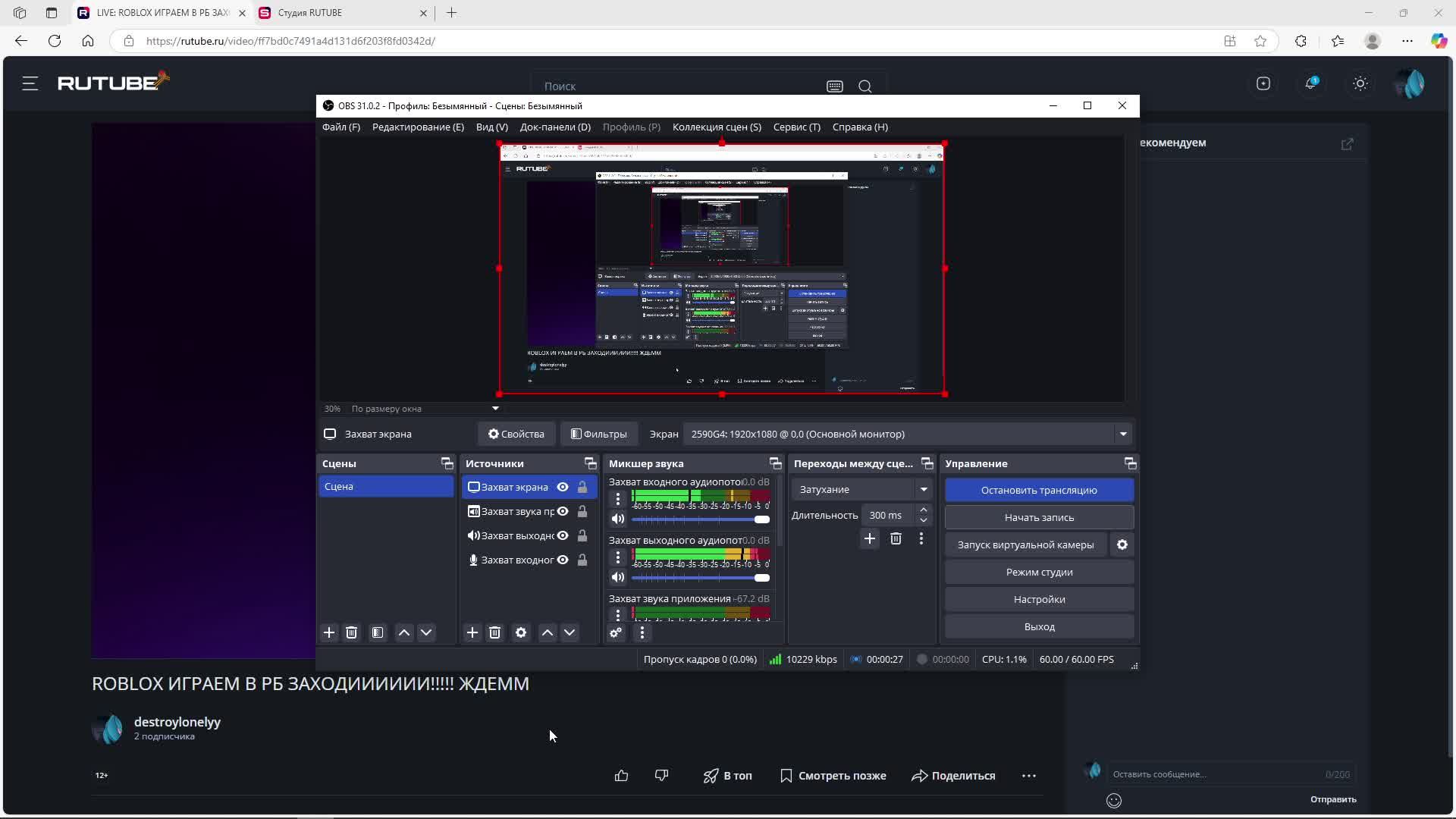Open source properties gear in Sources panel
The width and height of the screenshot is (1456, 819).
point(521,632)
